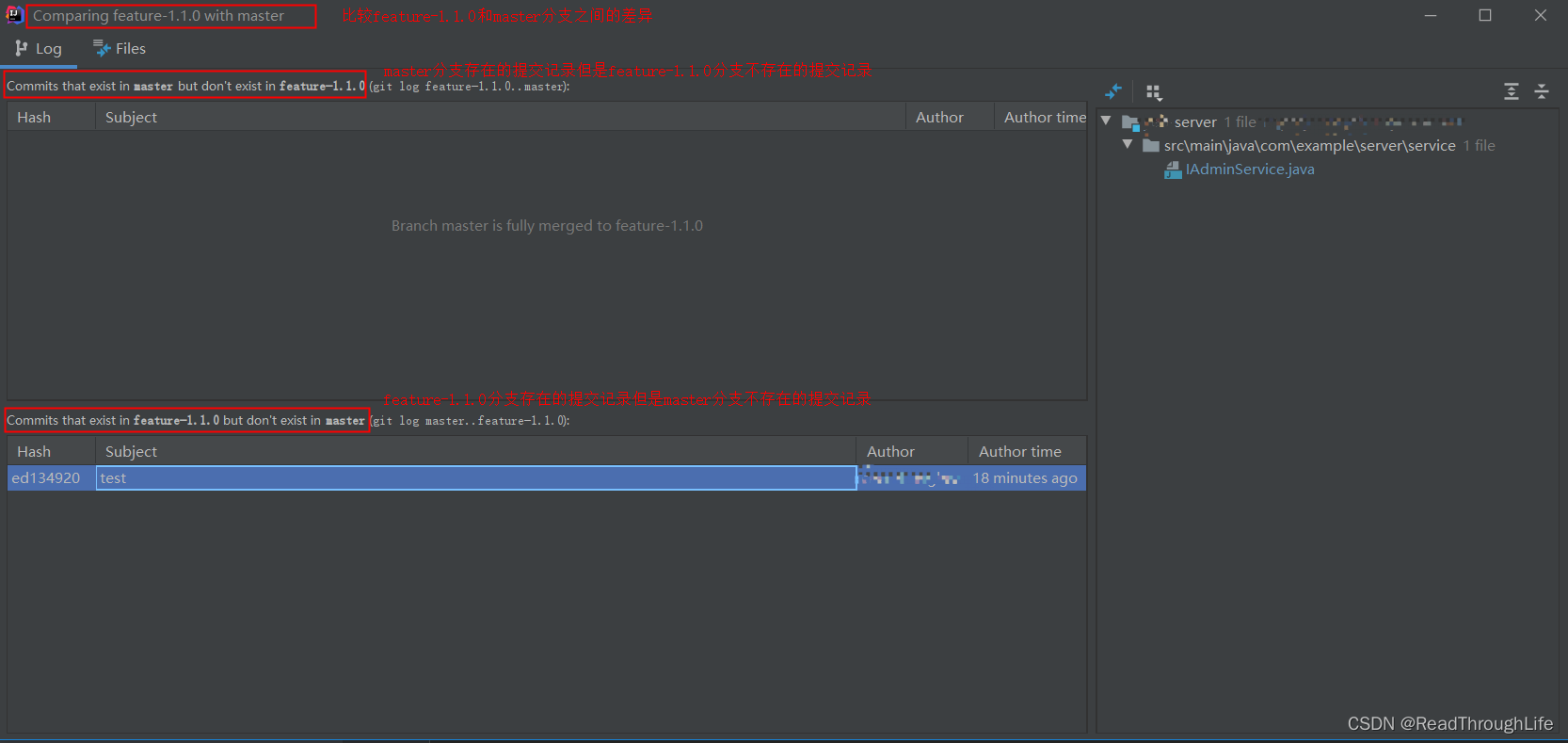Click the Show Diff arrows icon
Image resolution: width=1568 pixels, height=743 pixels.
tap(1113, 91)
